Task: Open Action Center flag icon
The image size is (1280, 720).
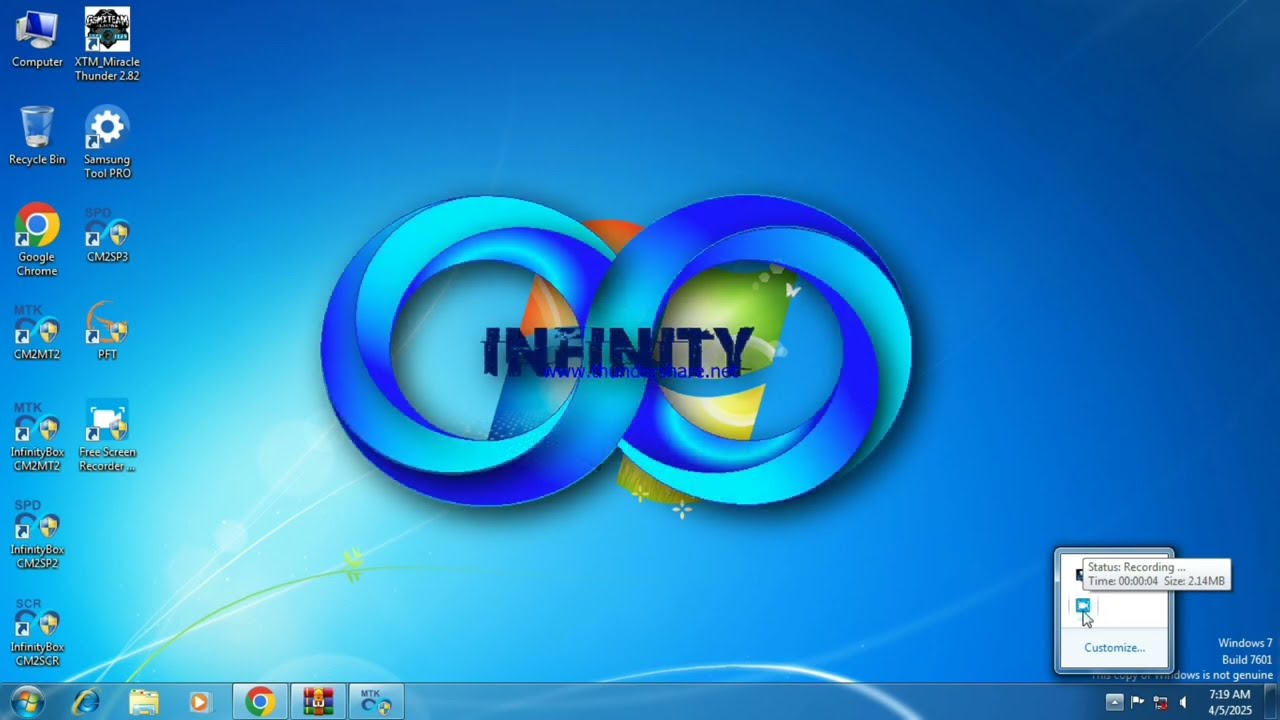Action: coord(1138,702)
